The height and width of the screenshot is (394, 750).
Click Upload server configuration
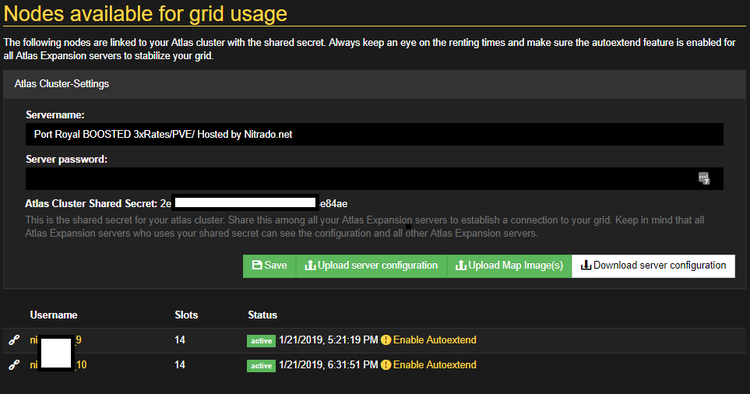(x=371, y=266)
